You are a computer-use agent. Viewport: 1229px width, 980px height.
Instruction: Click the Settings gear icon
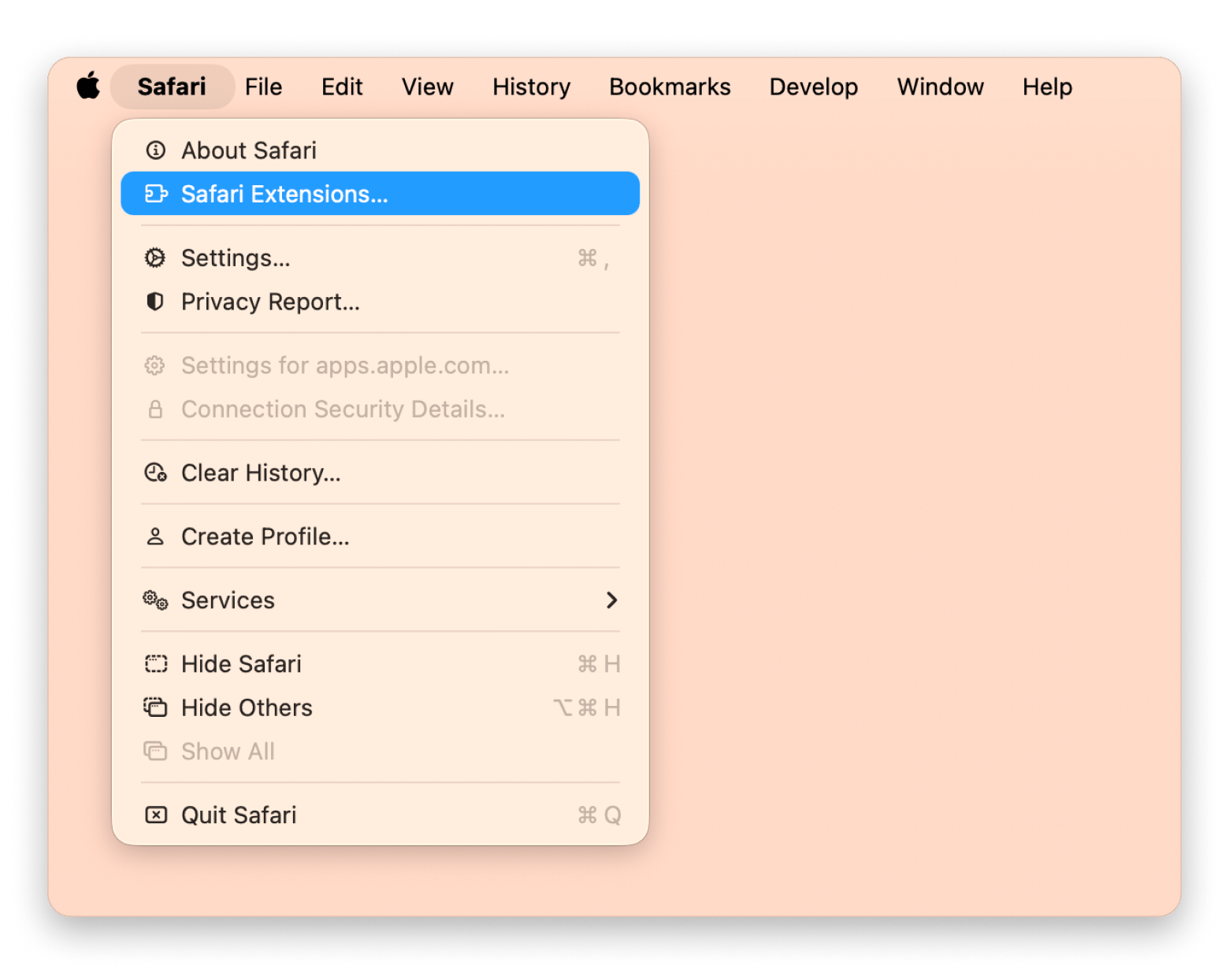coord(155,258)
